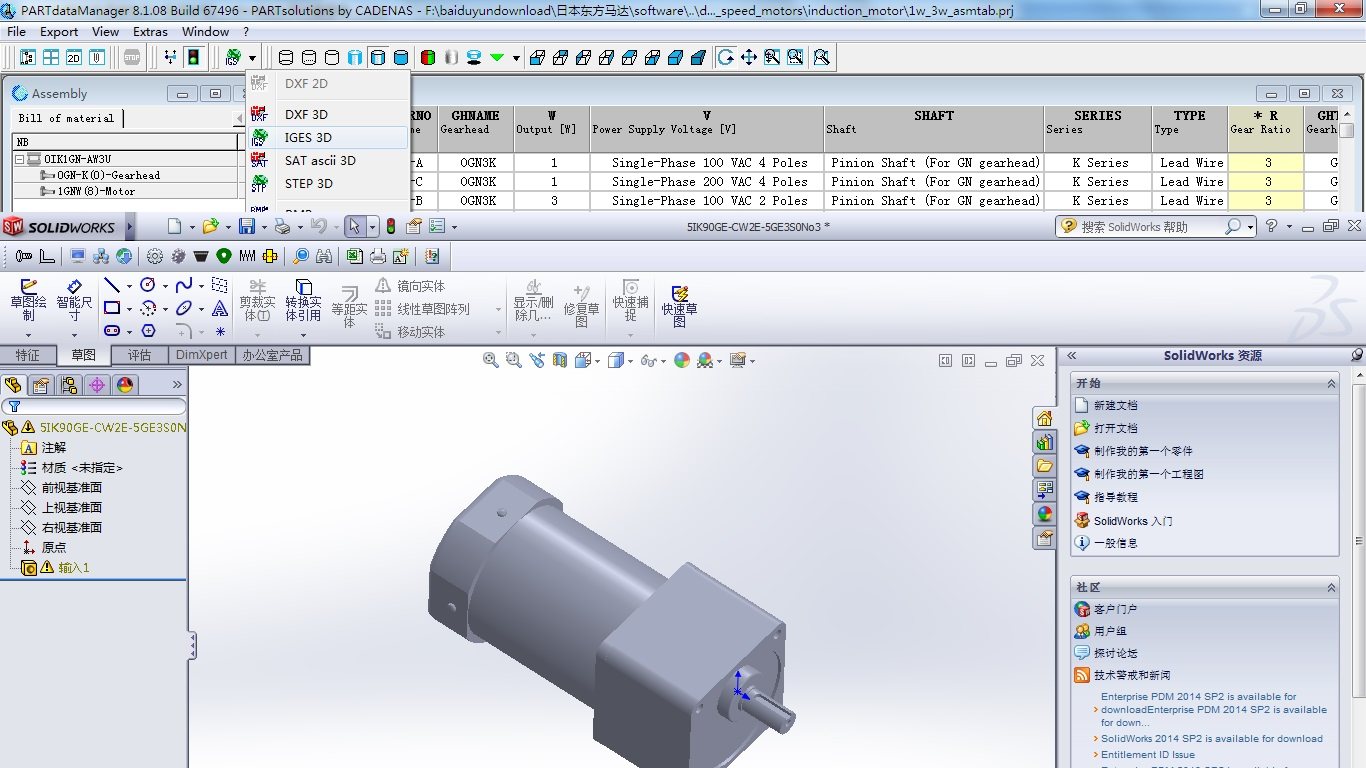Click the Entitlement ID Issue news link
The width and height of the screenshot is (1366, 768).
(1148, 755)
